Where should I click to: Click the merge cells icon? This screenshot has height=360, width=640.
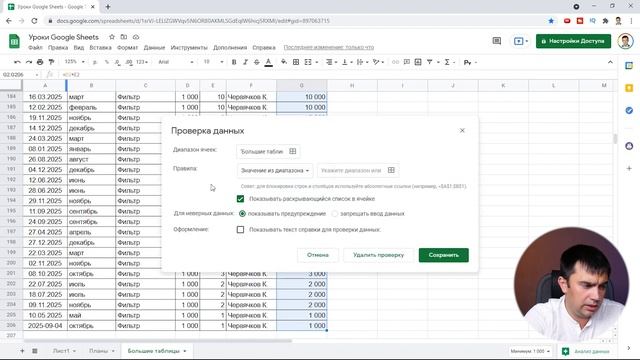click(308, 62)
